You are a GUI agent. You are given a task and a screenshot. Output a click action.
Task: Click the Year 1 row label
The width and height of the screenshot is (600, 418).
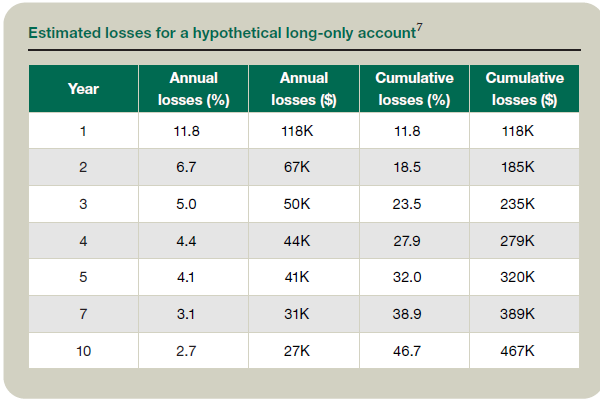(x=83, y=131)
